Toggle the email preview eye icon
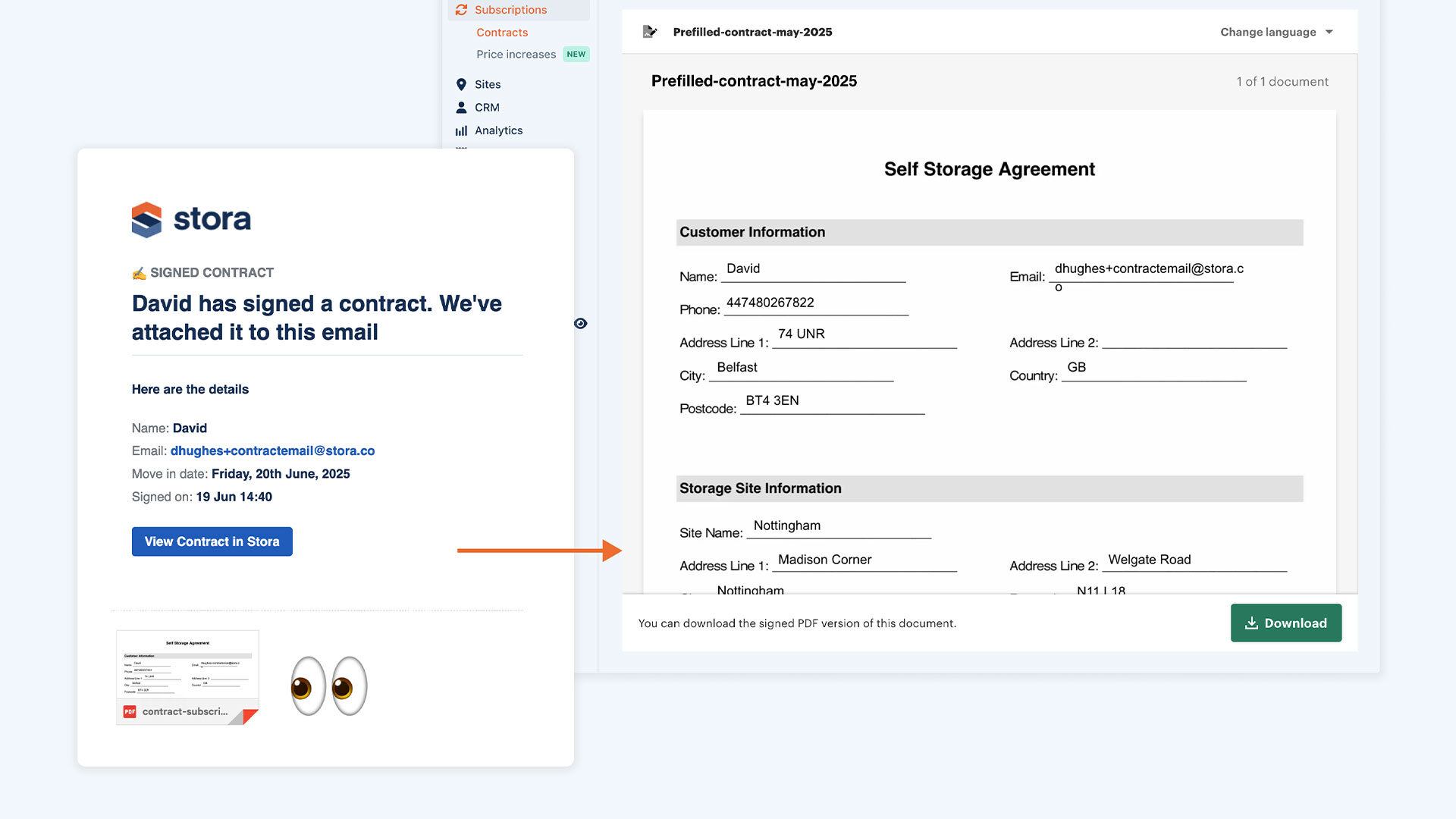Image resolution: width=1456 pixels, height=819 pixels. (x=581, y=323)
